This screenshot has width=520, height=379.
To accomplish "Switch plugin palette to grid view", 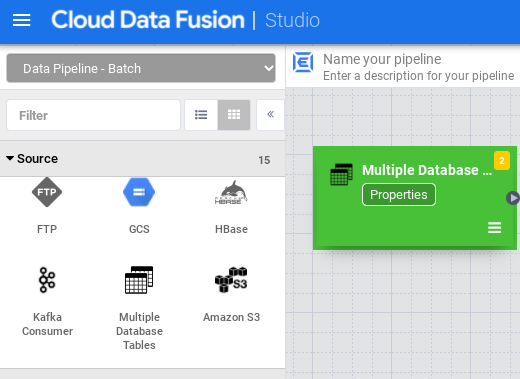I will coord(234,115).
